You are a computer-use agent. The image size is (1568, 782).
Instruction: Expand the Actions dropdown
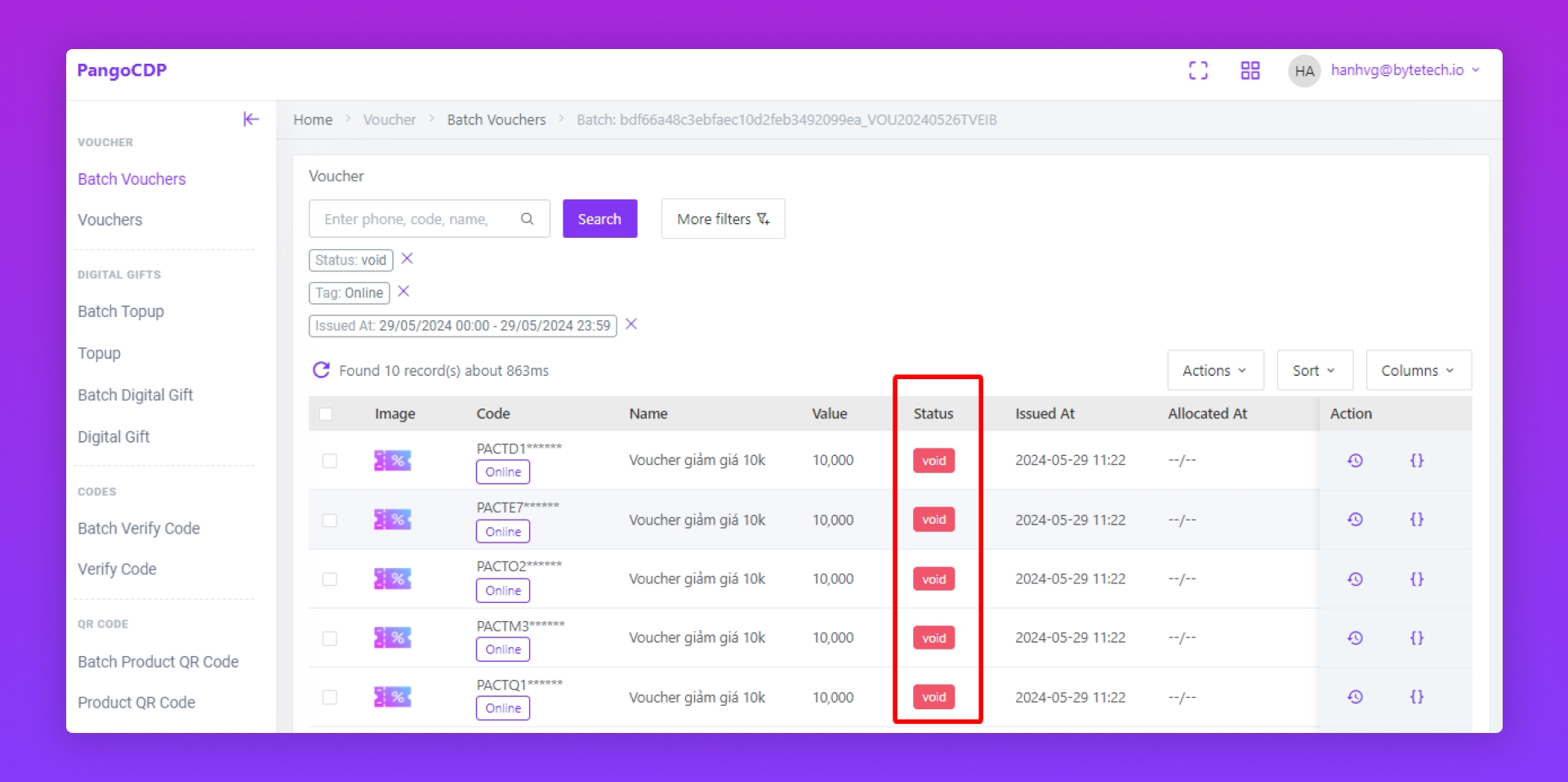[1214, 371]
